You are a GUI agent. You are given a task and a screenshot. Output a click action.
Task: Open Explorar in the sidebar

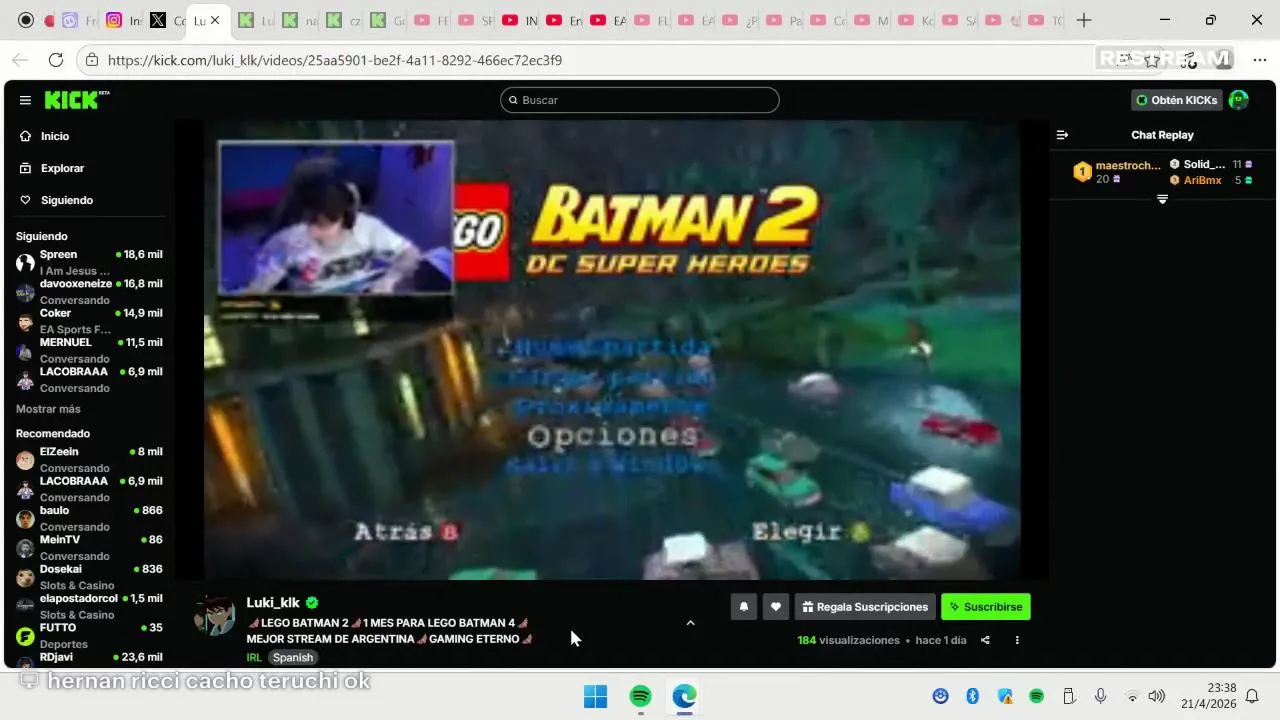62,168
